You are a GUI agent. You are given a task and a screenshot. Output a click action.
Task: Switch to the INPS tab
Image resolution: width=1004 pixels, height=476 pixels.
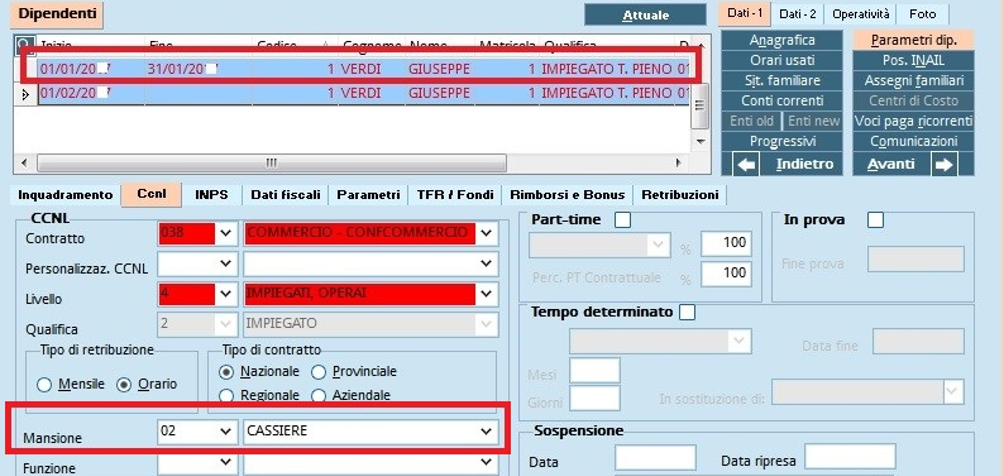(x=211, y=195)
